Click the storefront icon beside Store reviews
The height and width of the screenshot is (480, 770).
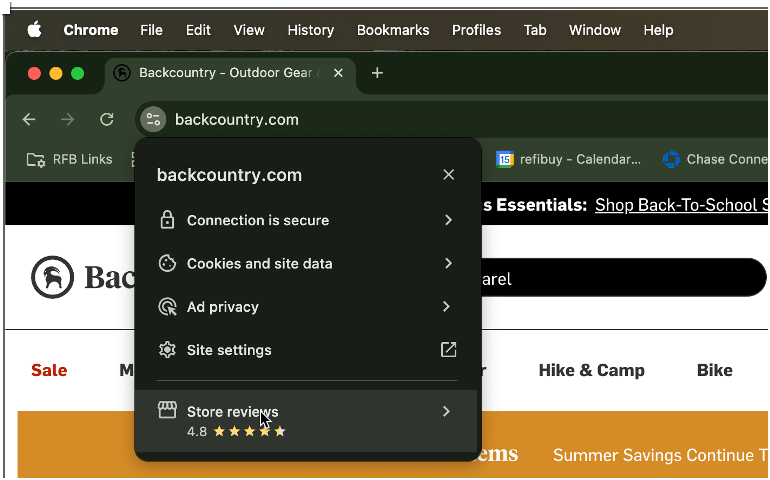click(x=167, y=410)
